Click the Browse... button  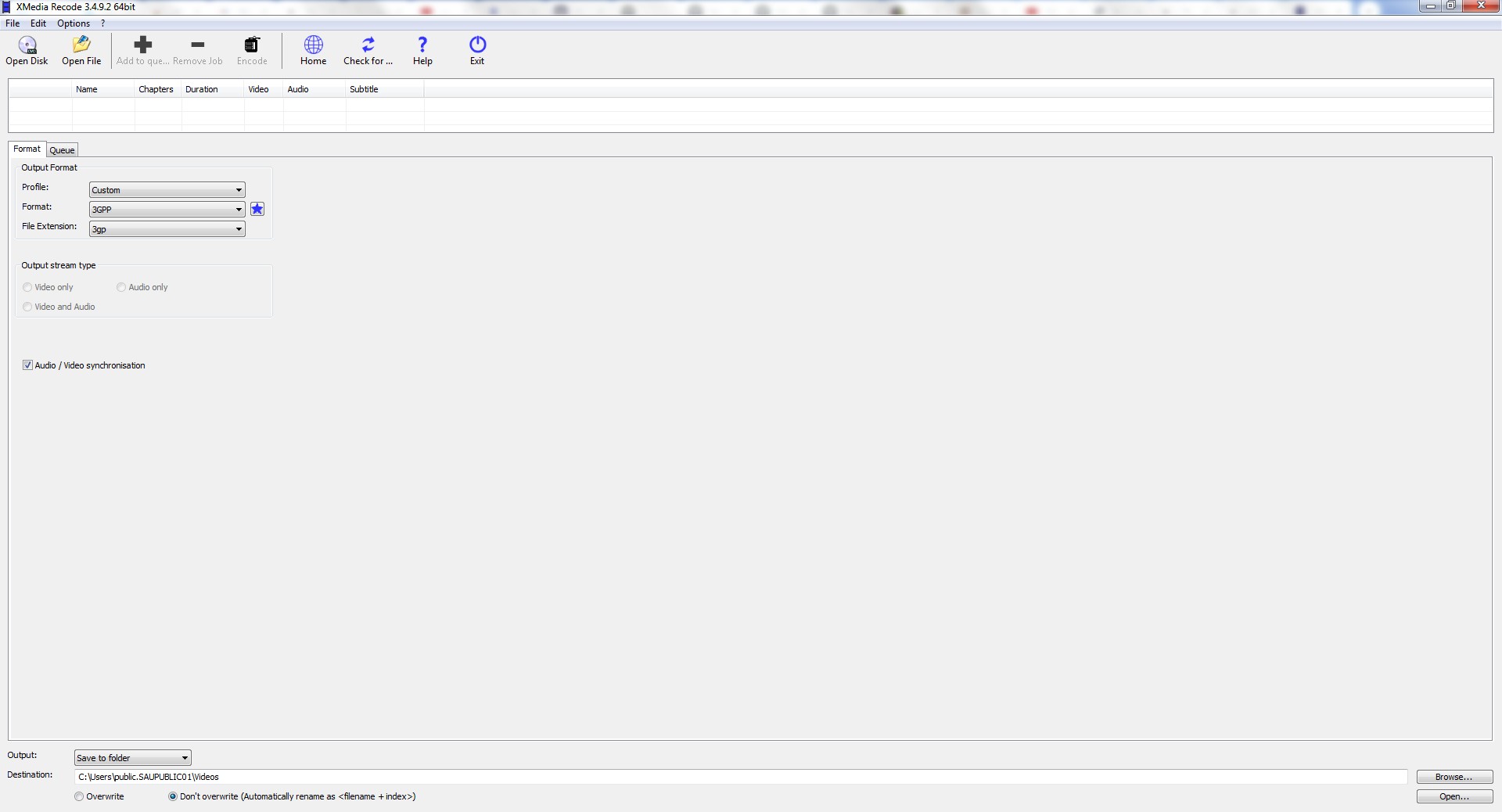[x=1454, y=777]
